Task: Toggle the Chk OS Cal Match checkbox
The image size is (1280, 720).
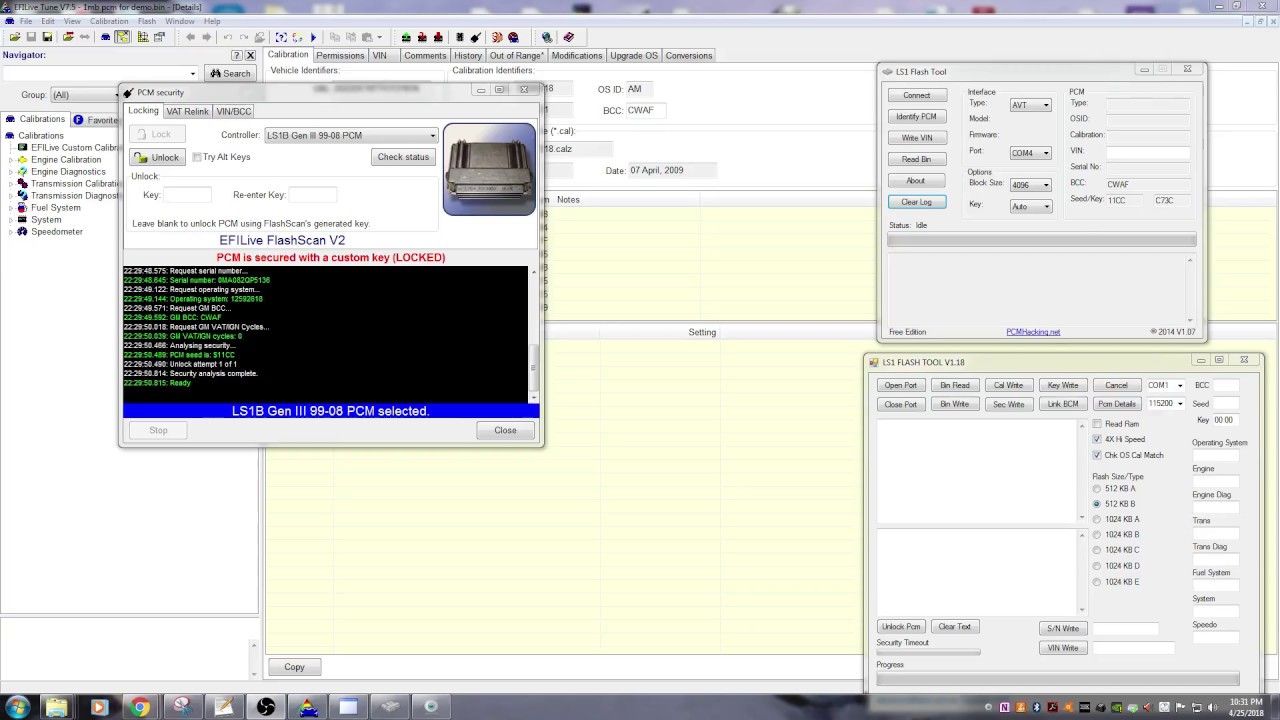Action: (x=1097, y=455)
